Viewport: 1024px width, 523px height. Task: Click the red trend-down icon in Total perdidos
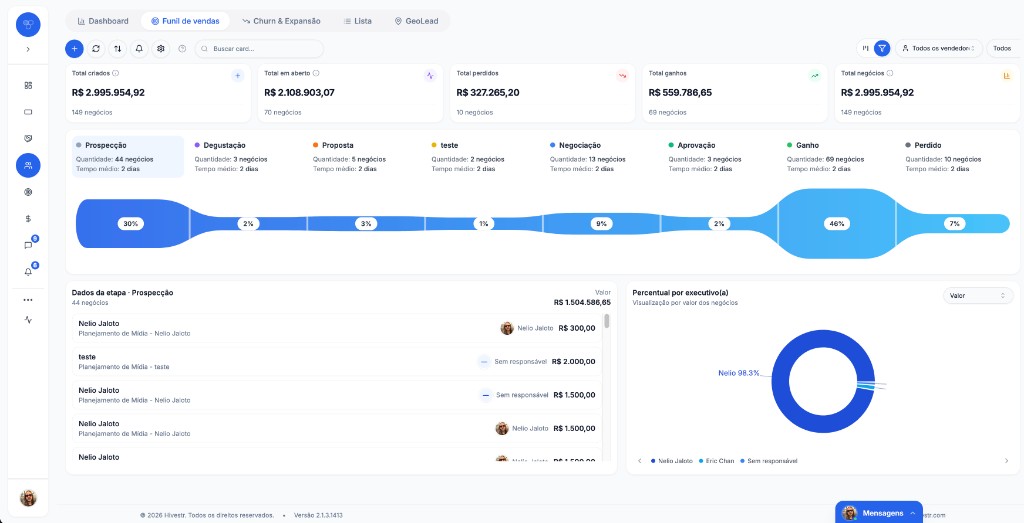tap(622, 76)
